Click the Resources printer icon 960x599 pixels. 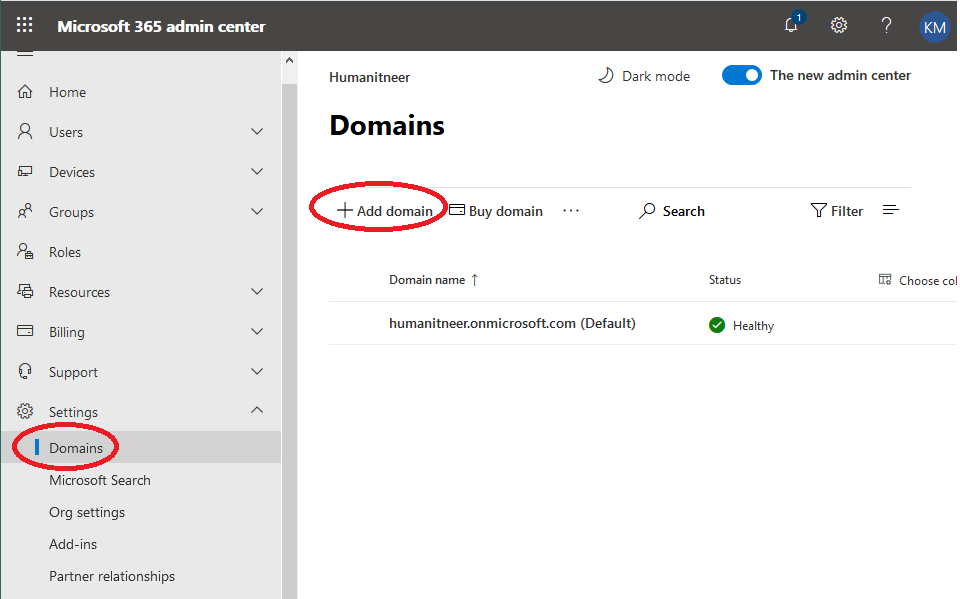(25, 292)
